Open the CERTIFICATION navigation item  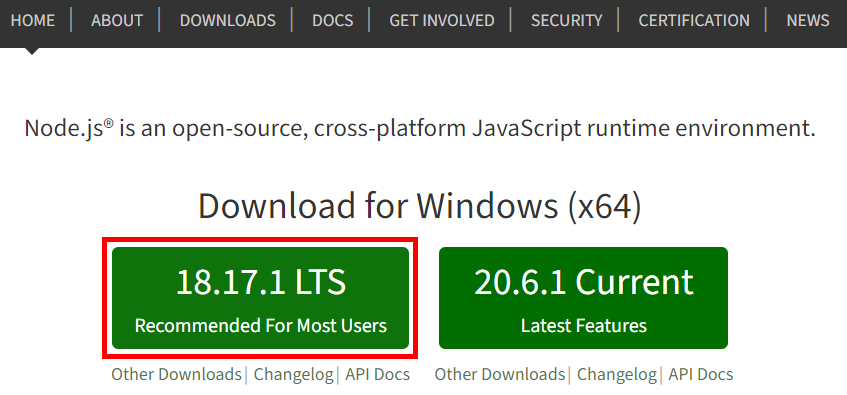click(x=694, y=21)
